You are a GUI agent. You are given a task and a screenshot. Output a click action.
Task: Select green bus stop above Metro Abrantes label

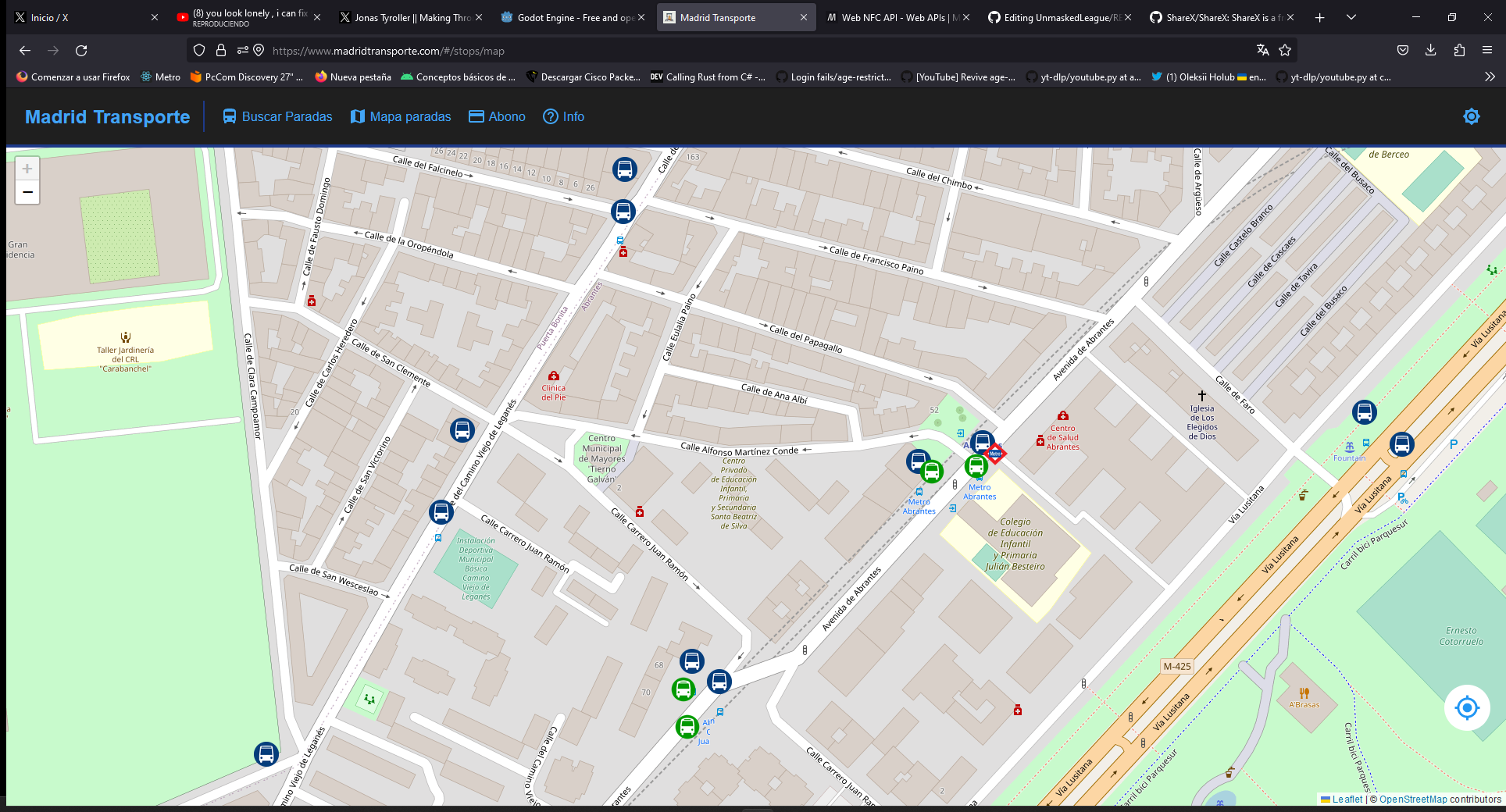coord(931,472)
